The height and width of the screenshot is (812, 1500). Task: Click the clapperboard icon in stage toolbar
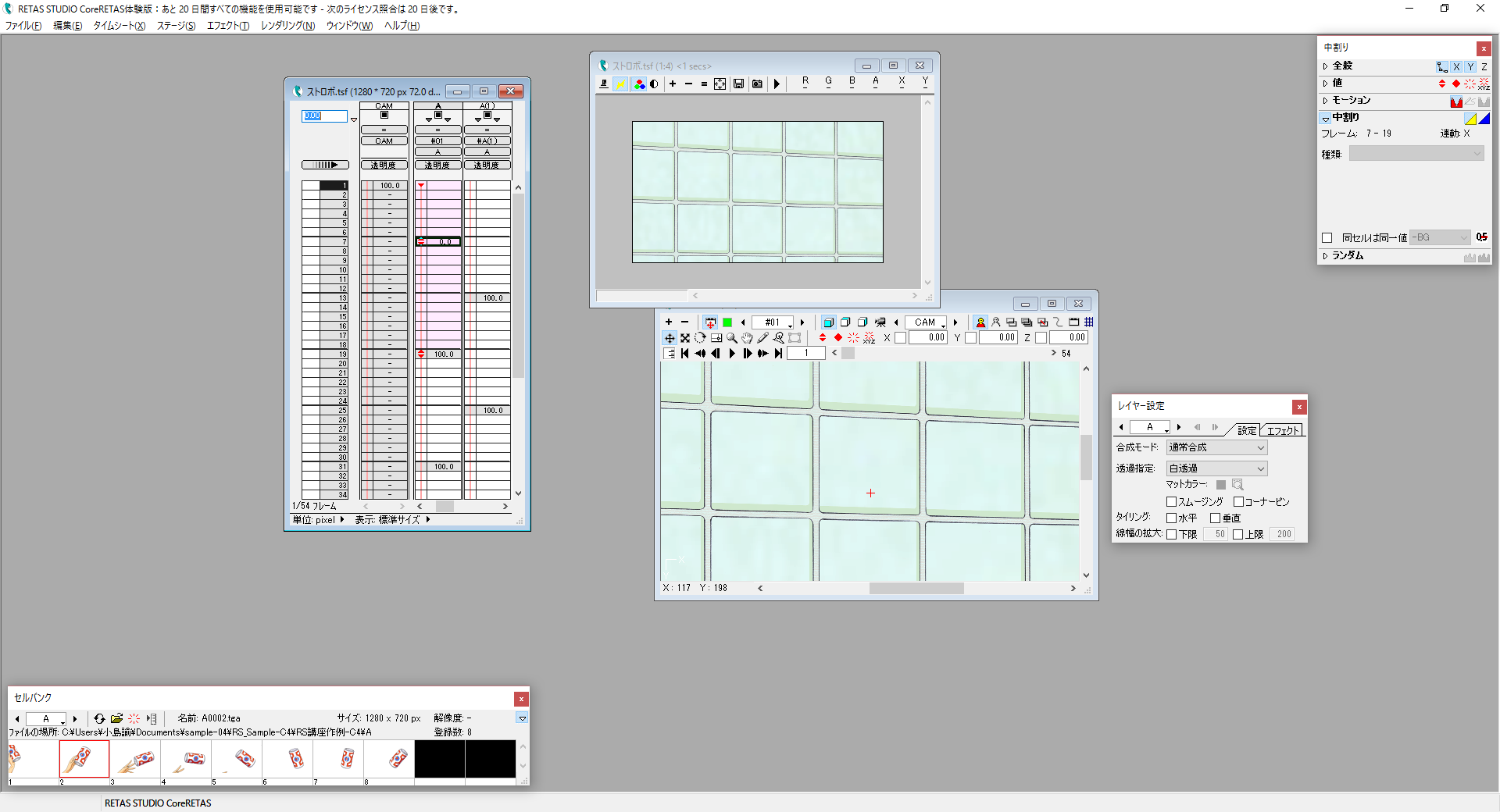coord(1074,322)
